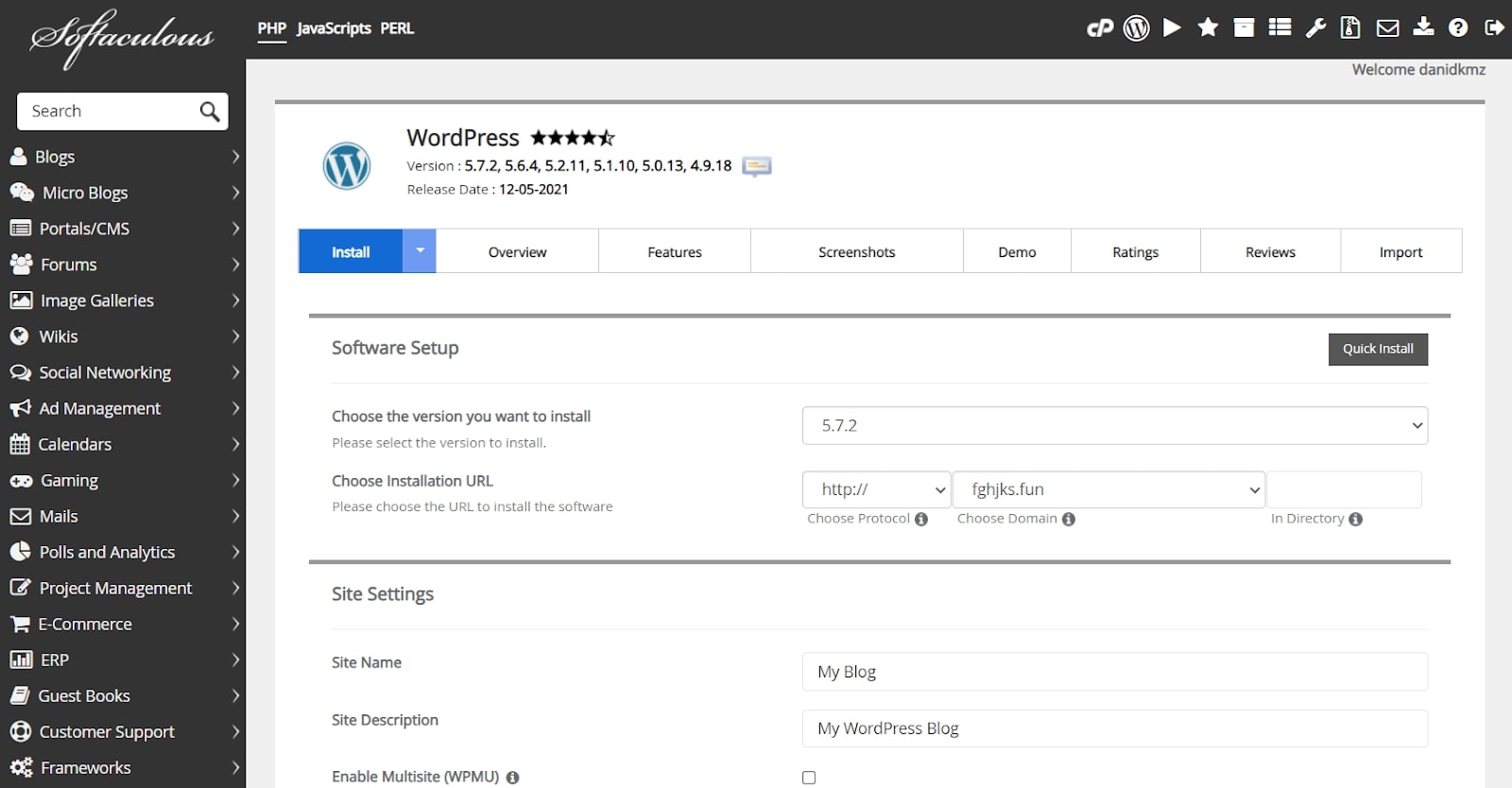The height and width of the screenshot is (788, 1512).
Task: Click the star ratings icon in top bar
Action: click(1208, 27)
